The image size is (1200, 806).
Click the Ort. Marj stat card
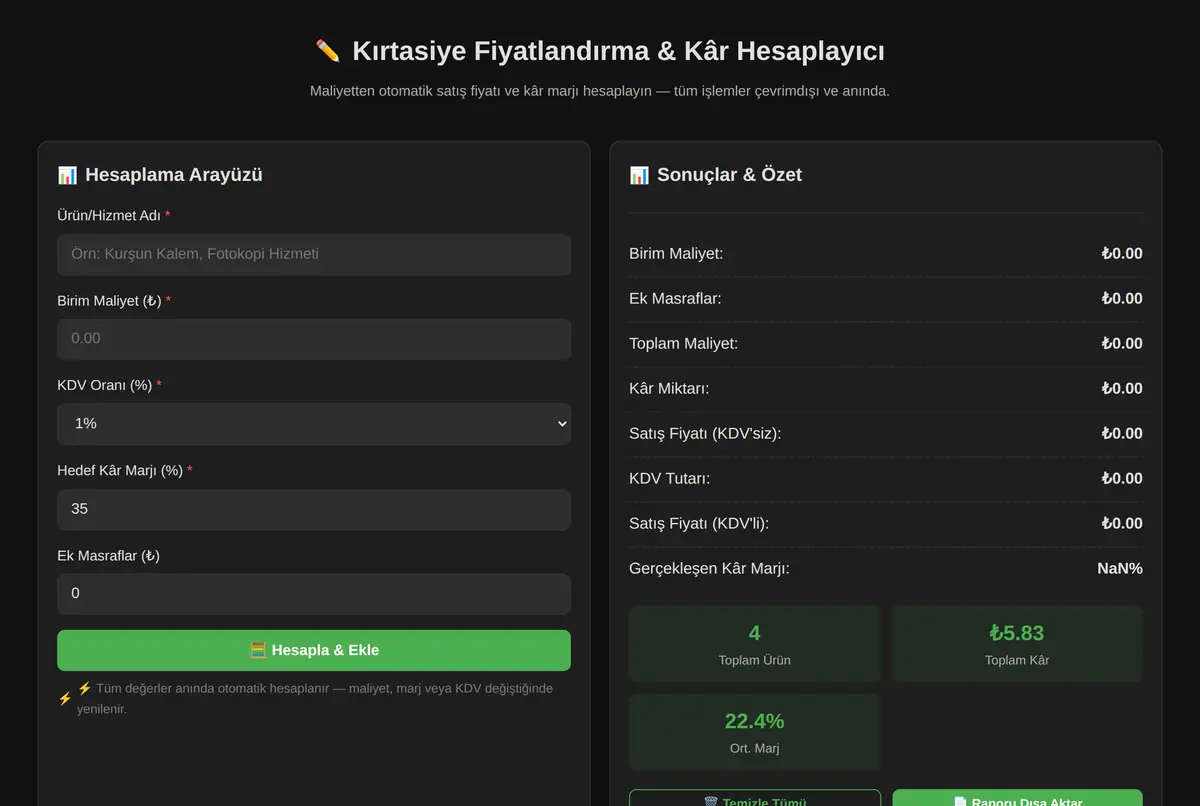pos(755,732)
